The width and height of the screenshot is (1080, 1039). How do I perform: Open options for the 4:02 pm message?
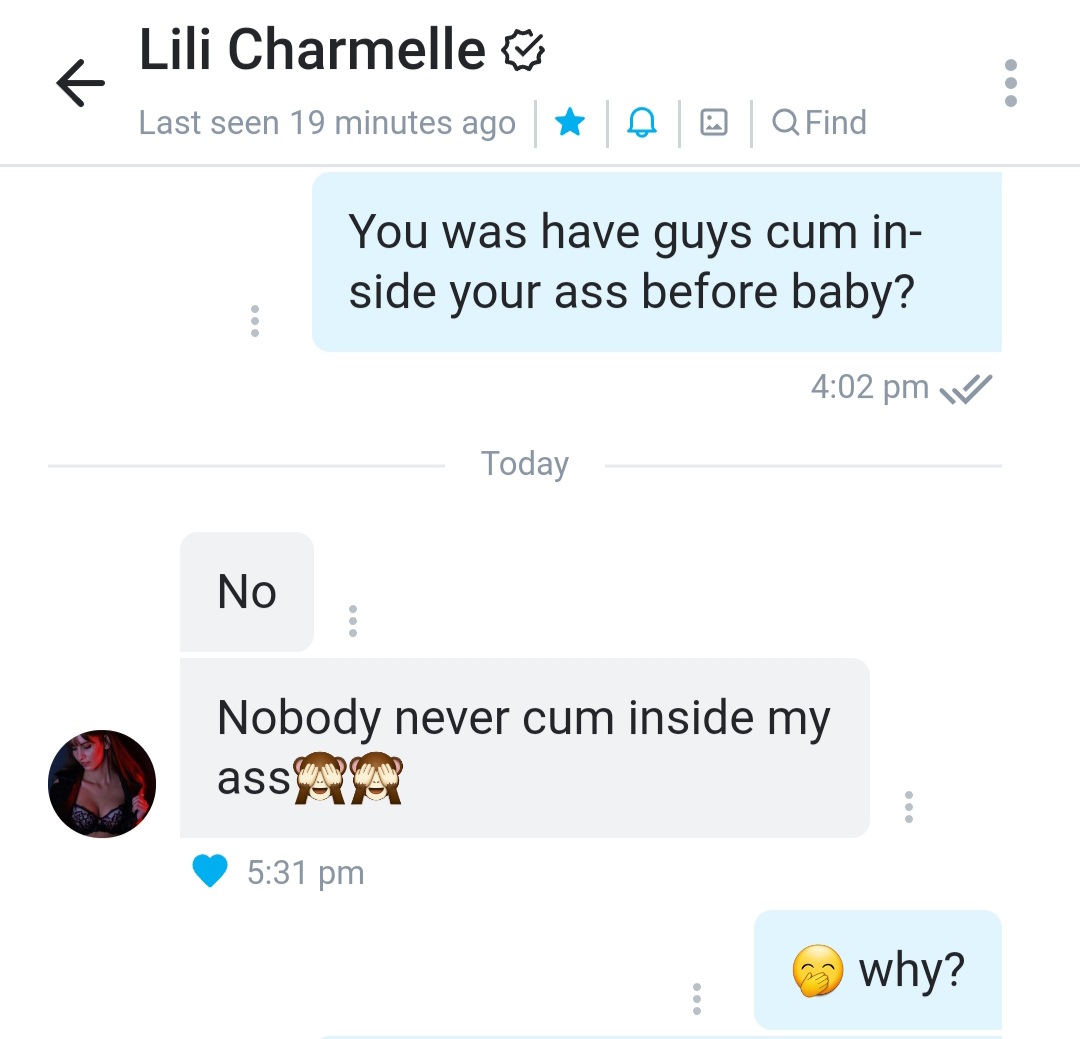(255, 321)
